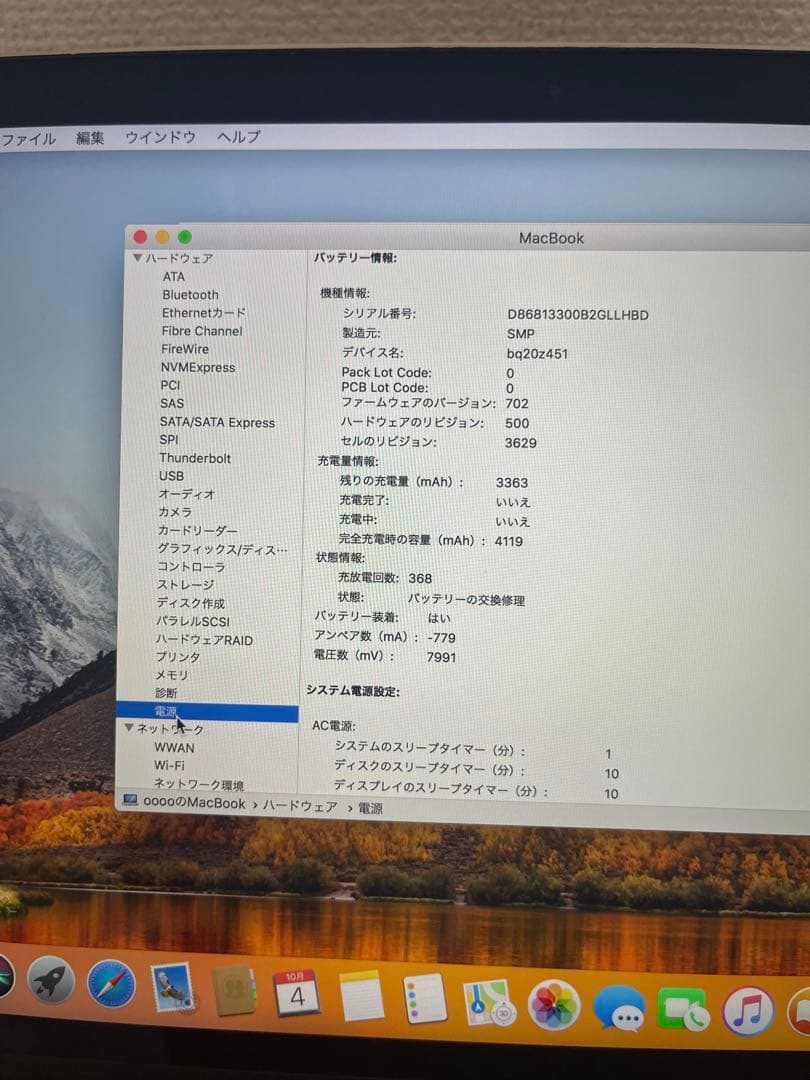Screen dimensions: 810x1080
Task: Click device name bq20z451
Action: click(537, 354)
